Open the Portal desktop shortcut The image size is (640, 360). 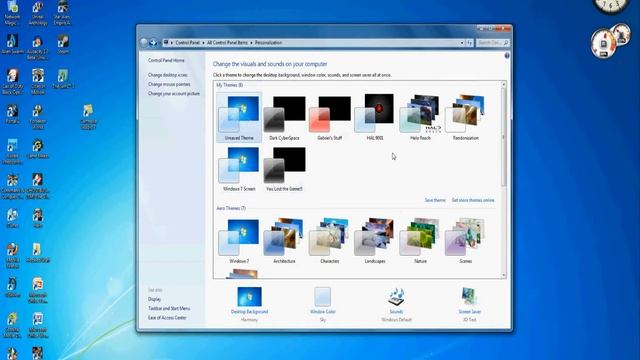[12, 114]
